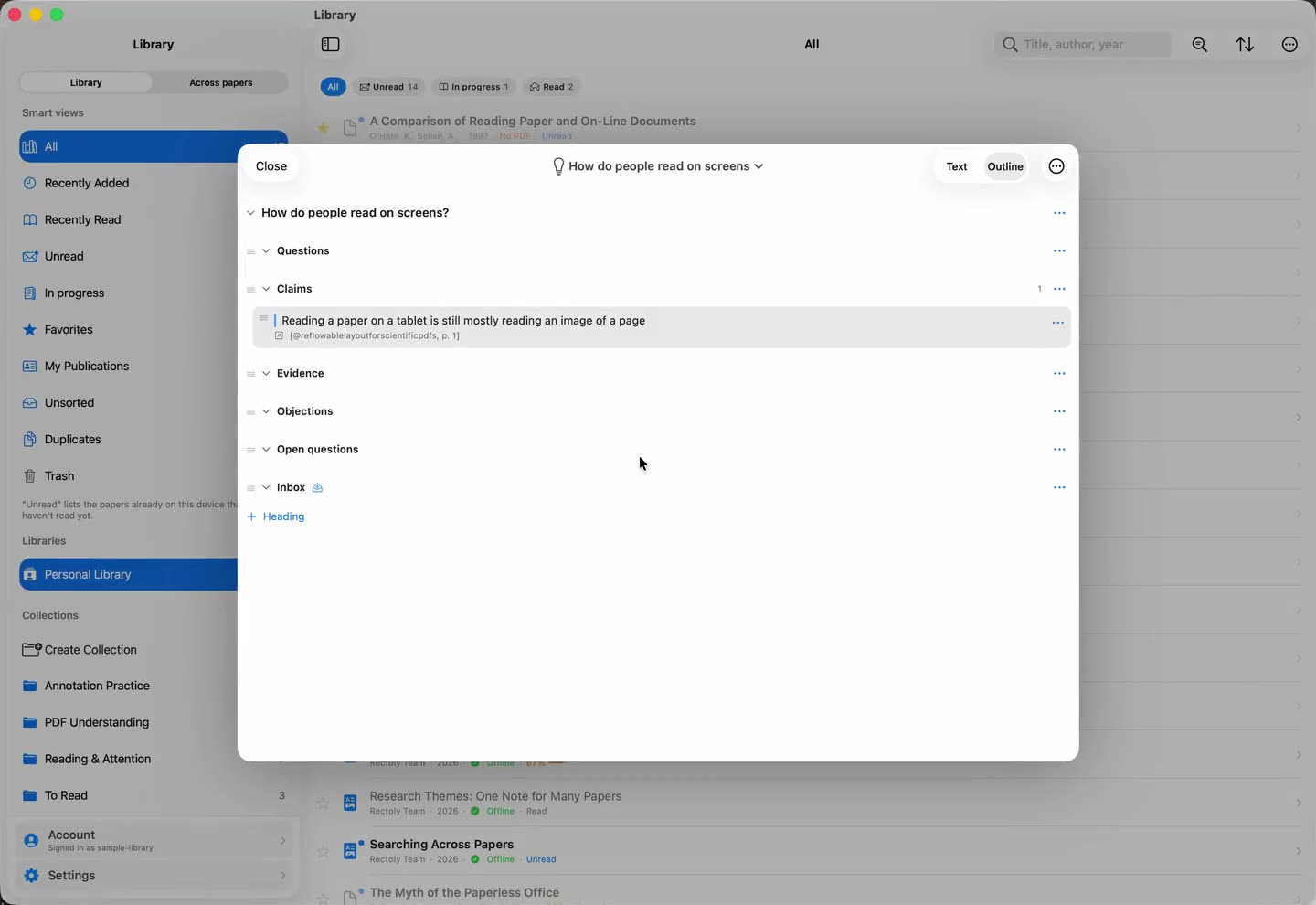Select the Library segment in sidebar
This screenshot has width=1316, height=905.
coord(86,82)
